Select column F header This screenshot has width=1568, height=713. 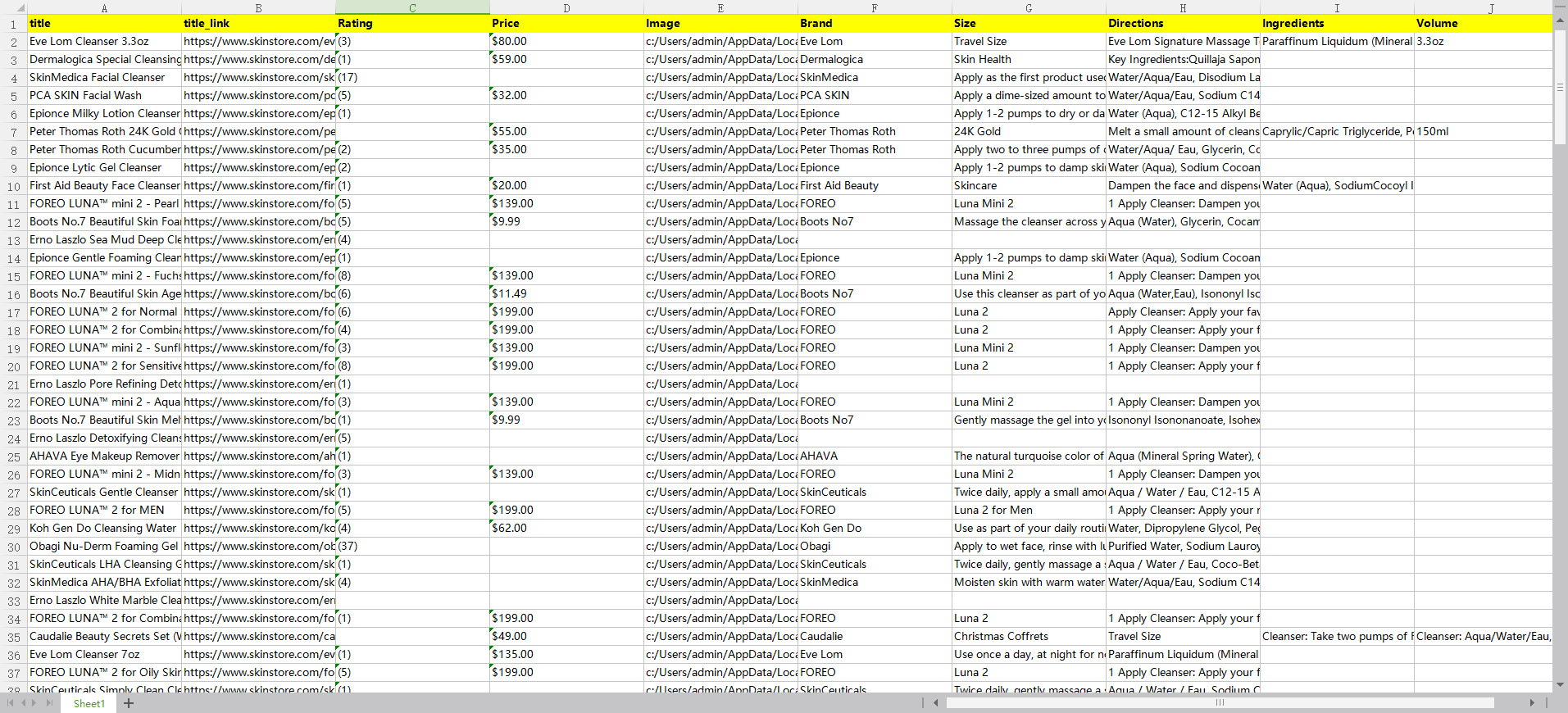pyautogui.click(x=875, y=7)
